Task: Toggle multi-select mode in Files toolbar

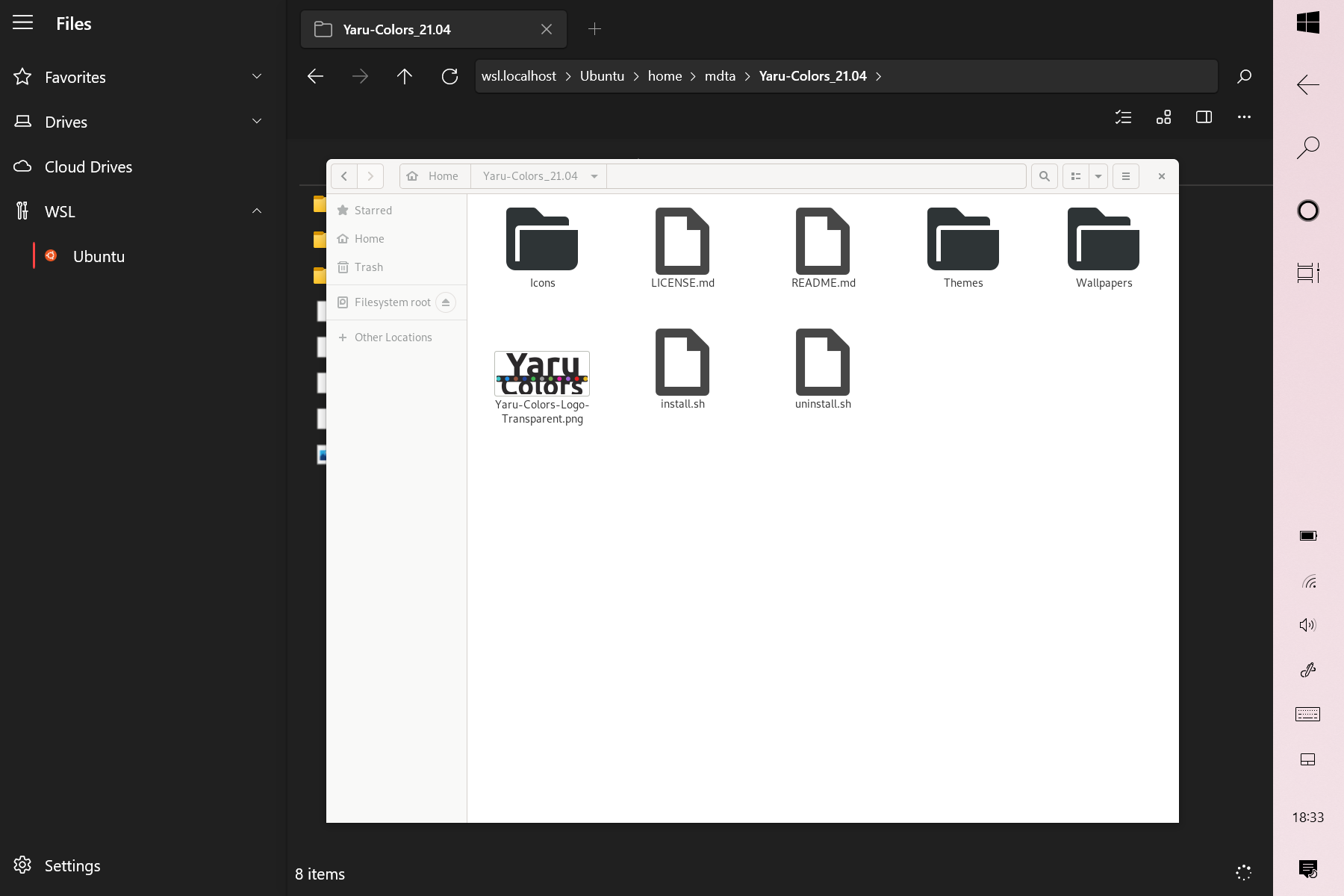Action: pyautogui.click(x=1123, y=117)
